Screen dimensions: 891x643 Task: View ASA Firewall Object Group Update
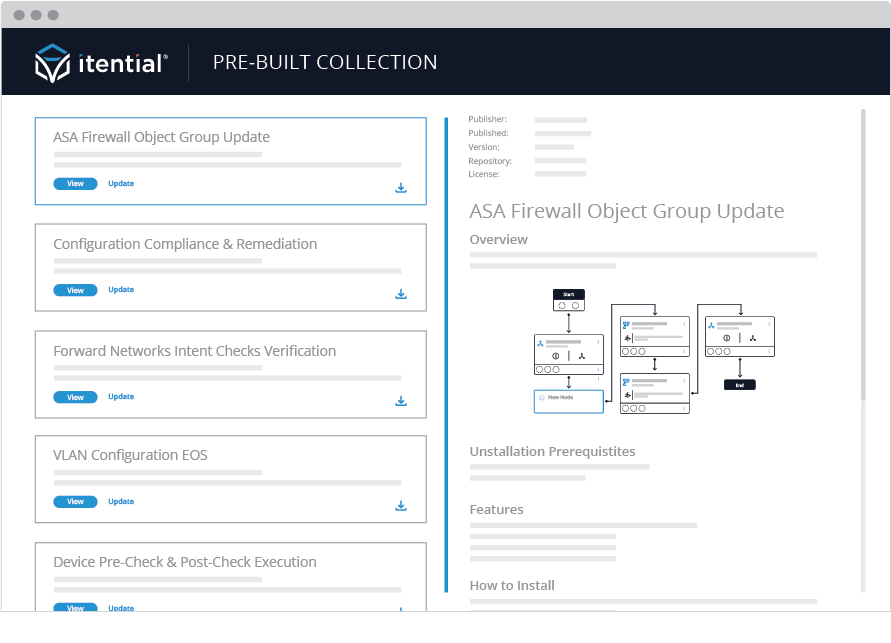pyautogui.click(x=75, y=183)
